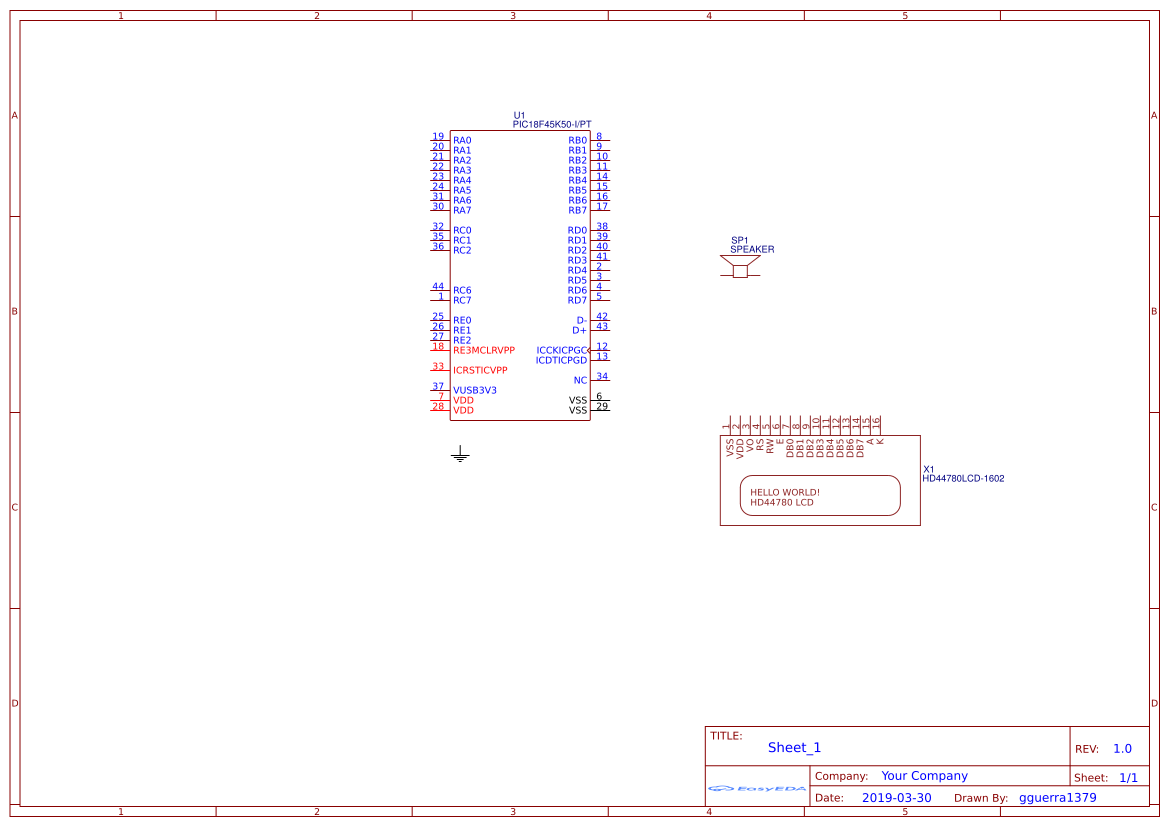
Task: Click the row B label on the left border
Action: coord(13,311)
